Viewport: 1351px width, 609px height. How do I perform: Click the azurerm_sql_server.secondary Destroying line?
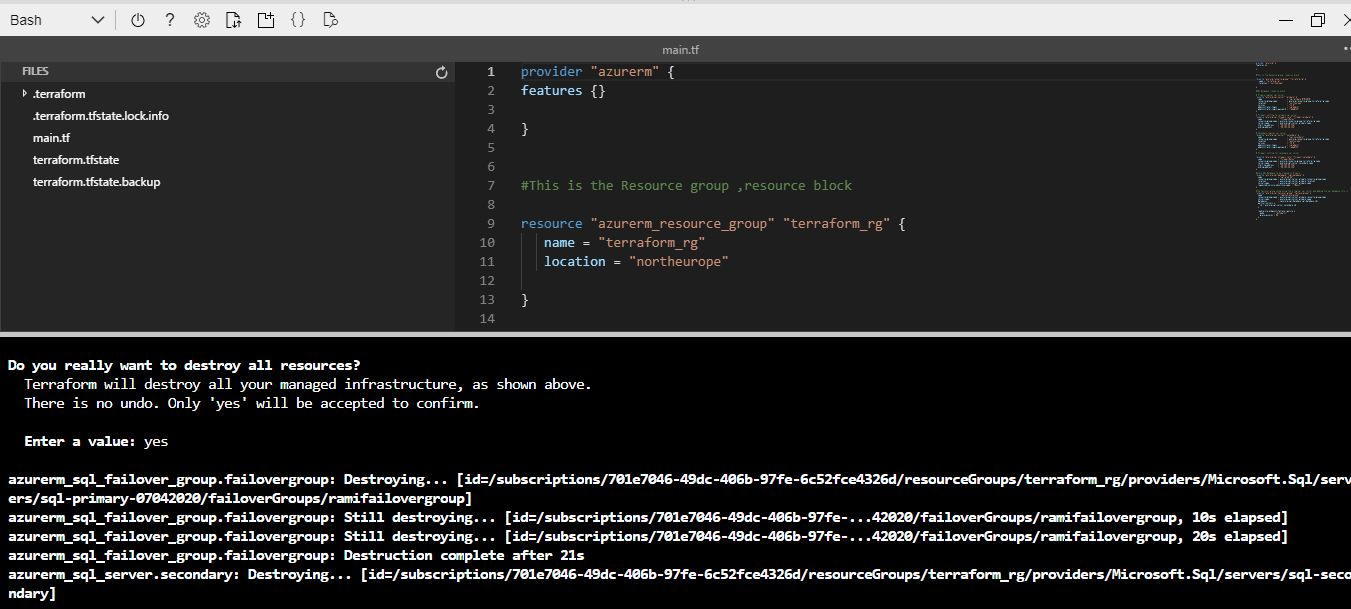point(679,584)
